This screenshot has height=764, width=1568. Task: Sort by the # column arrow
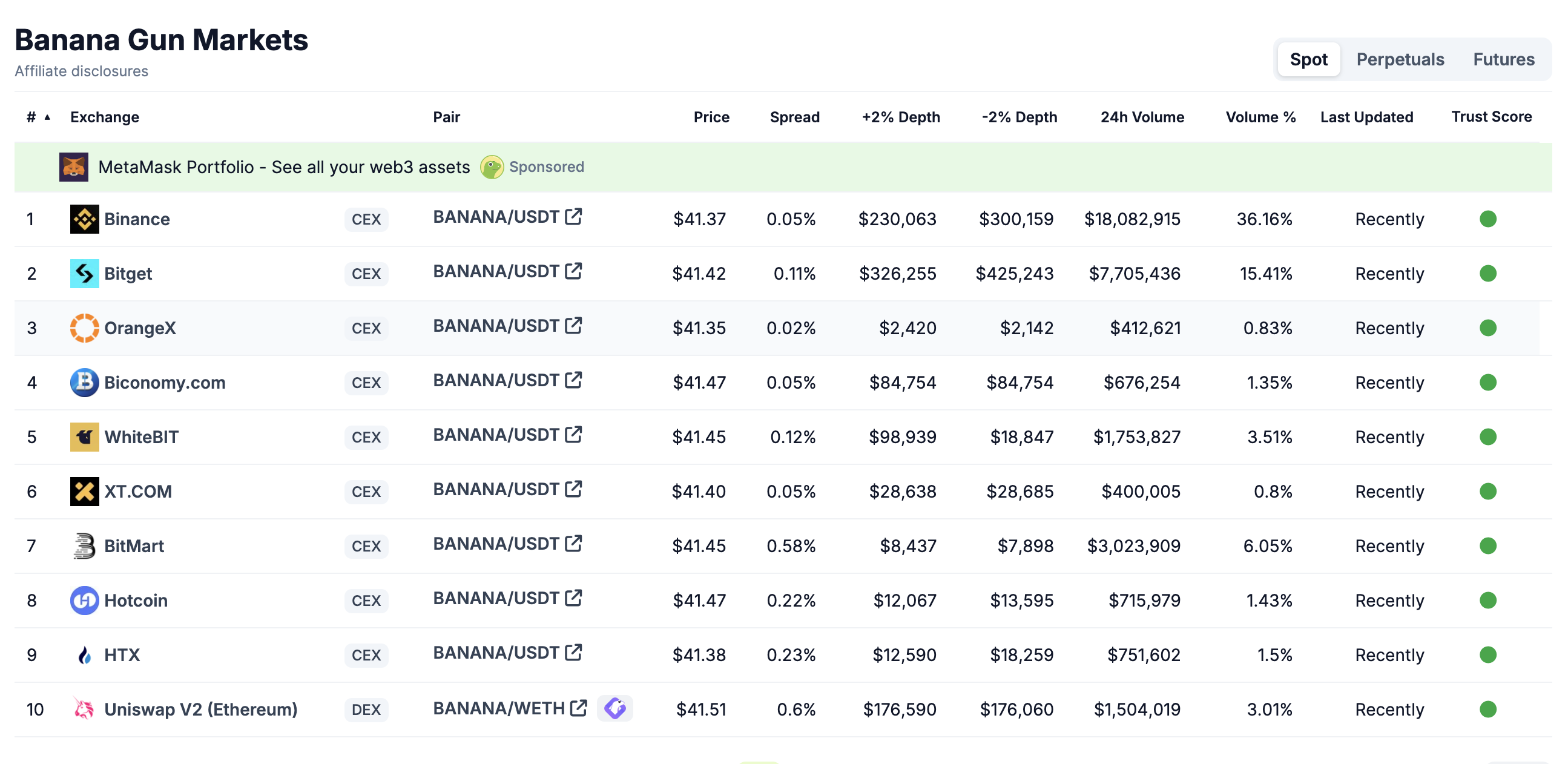[x=47, y=117]
